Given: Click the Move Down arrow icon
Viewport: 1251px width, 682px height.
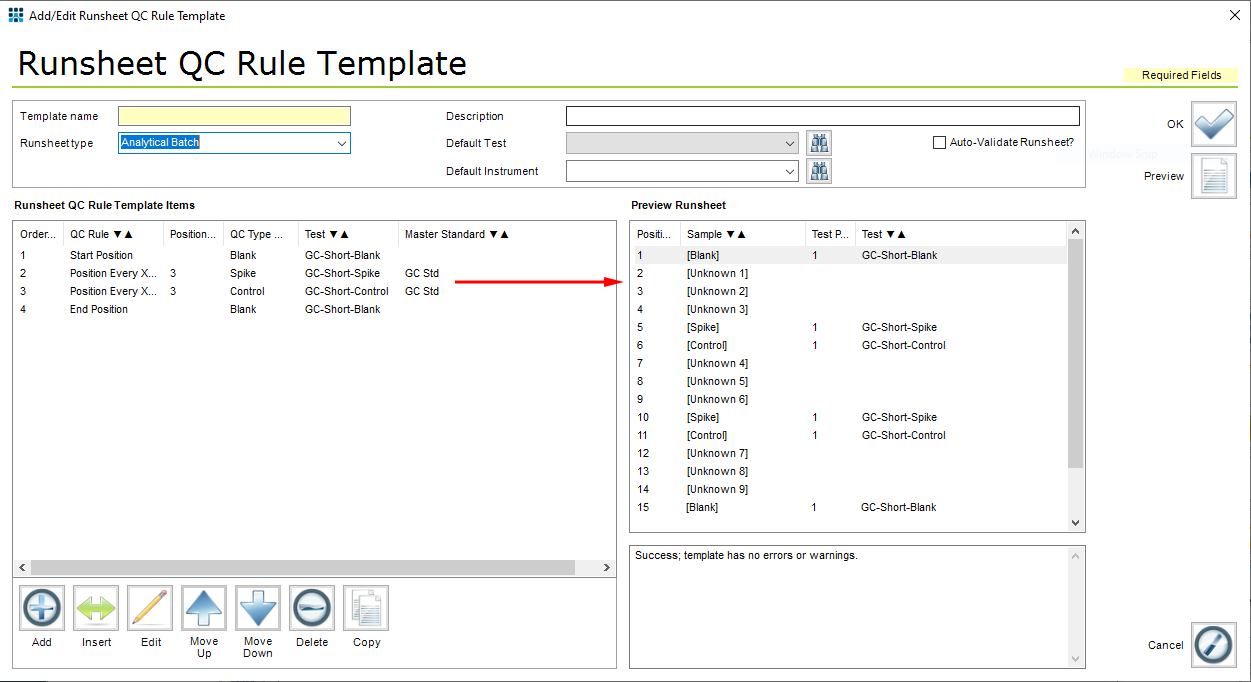Looking at the screenshot, I should pyautogui.click(x=257, y=607).
